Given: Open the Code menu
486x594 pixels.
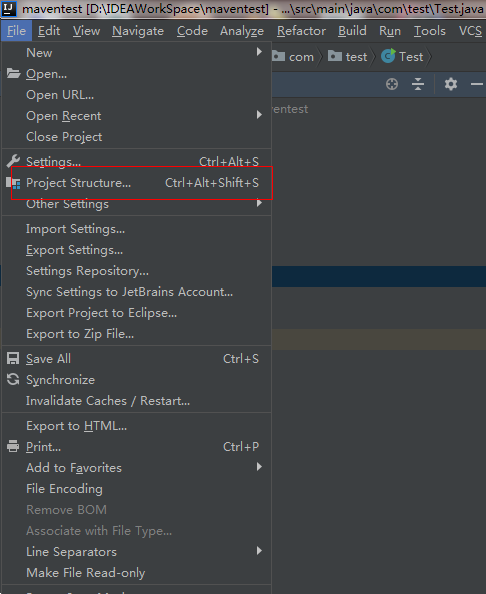Looking at the screenshot, I should pos(192,31).
